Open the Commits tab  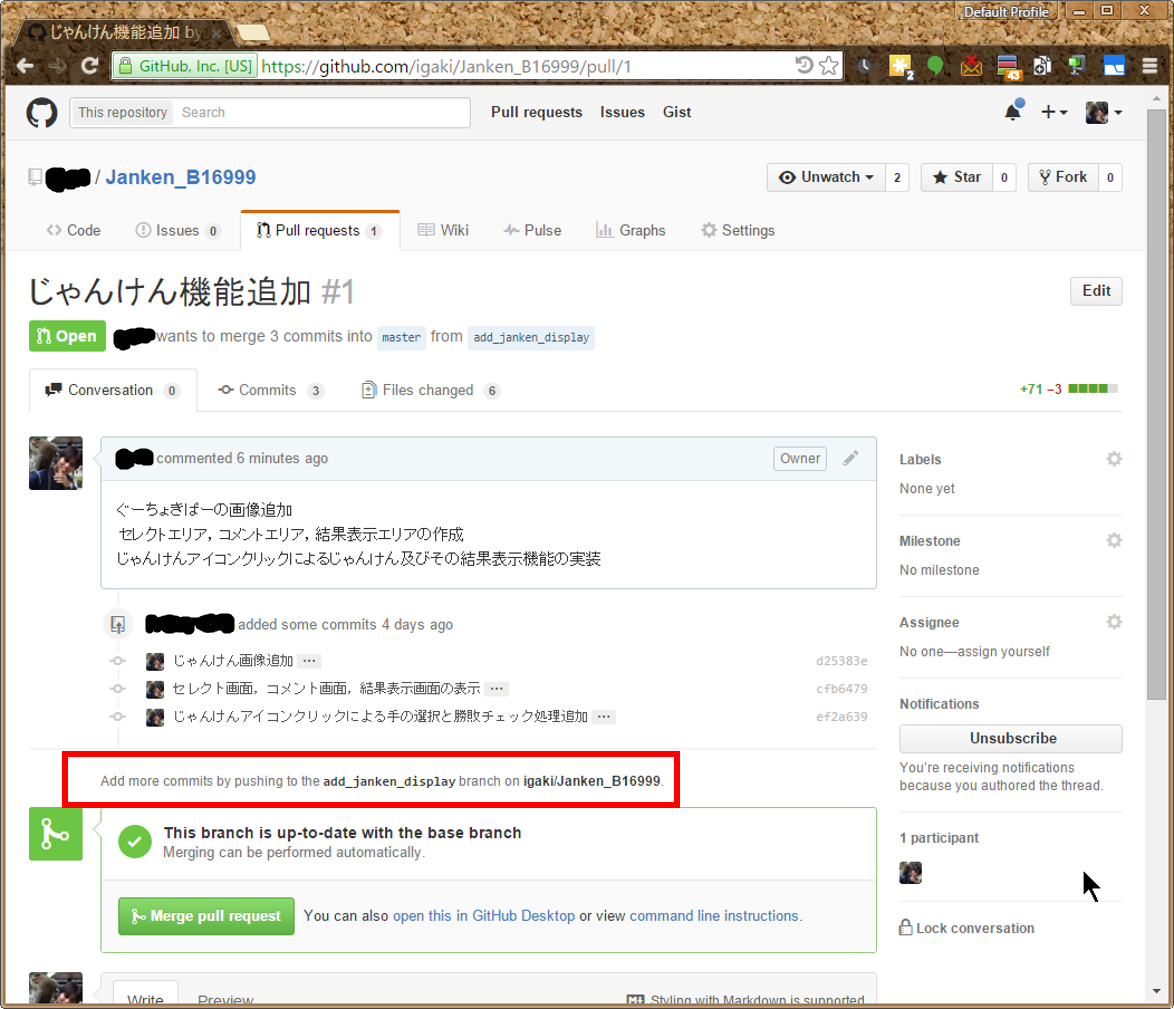pyautogui.click(x=267, y=390)
